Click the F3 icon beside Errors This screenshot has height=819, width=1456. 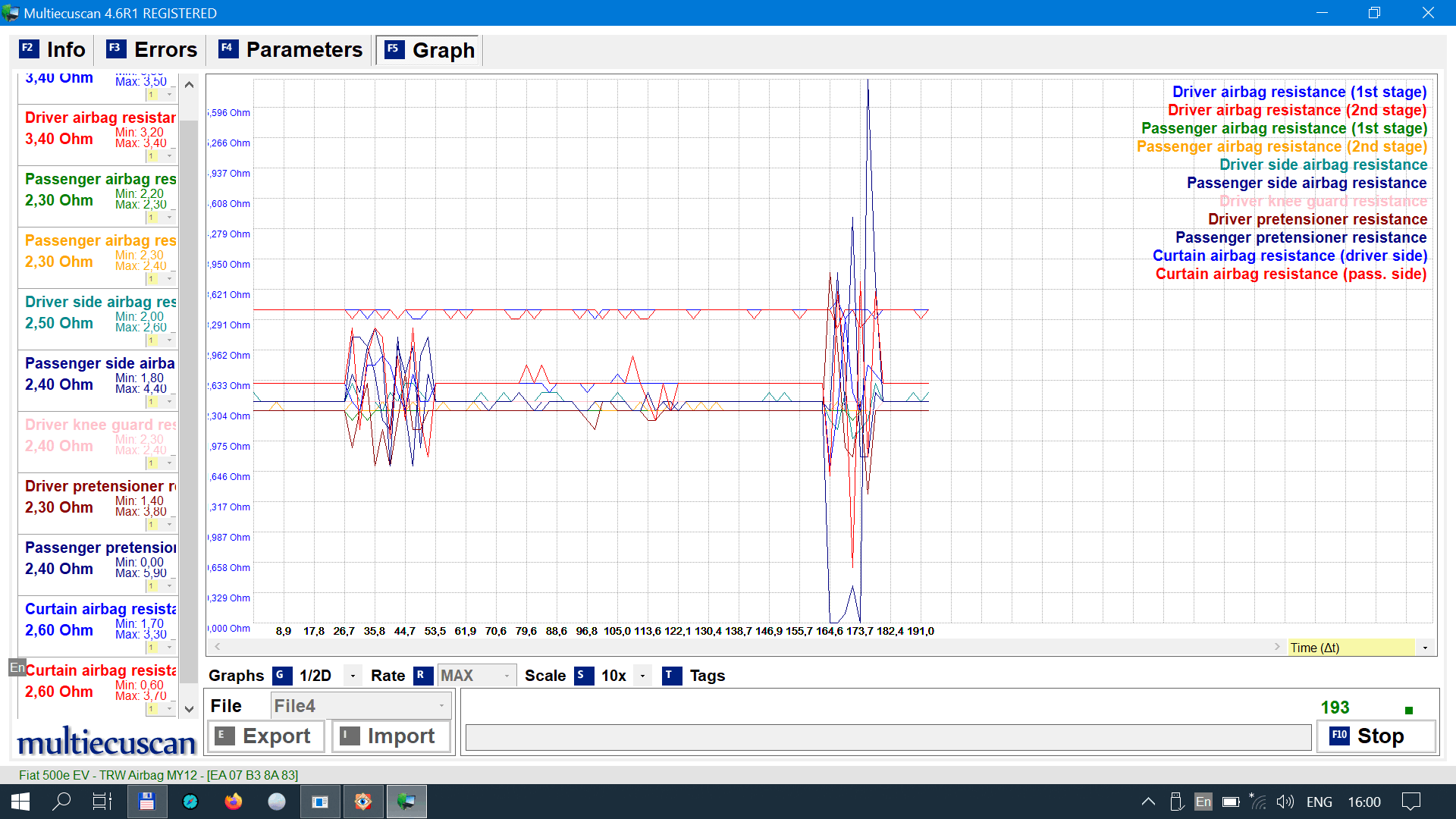coord(115,49)
